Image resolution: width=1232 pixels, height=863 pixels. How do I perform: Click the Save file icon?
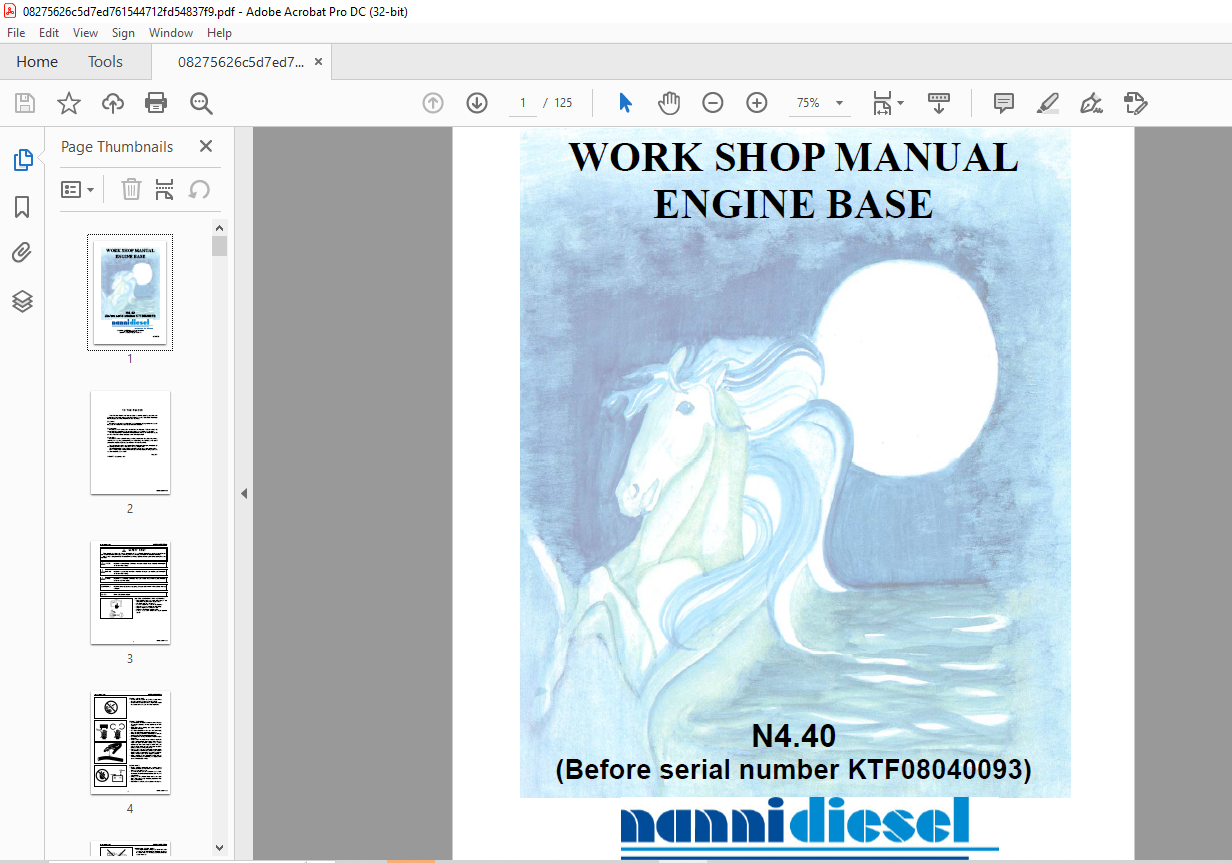24,103
